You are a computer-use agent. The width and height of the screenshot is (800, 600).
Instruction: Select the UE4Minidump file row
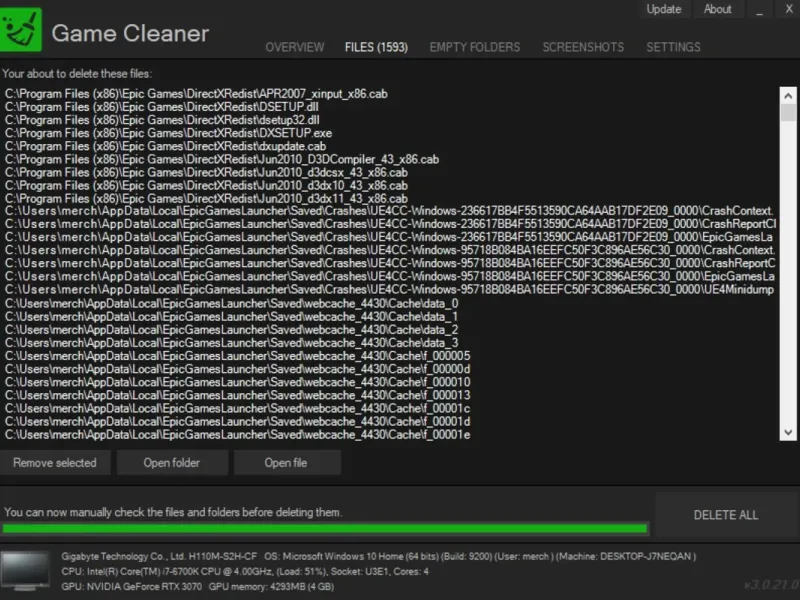point(391,290)
